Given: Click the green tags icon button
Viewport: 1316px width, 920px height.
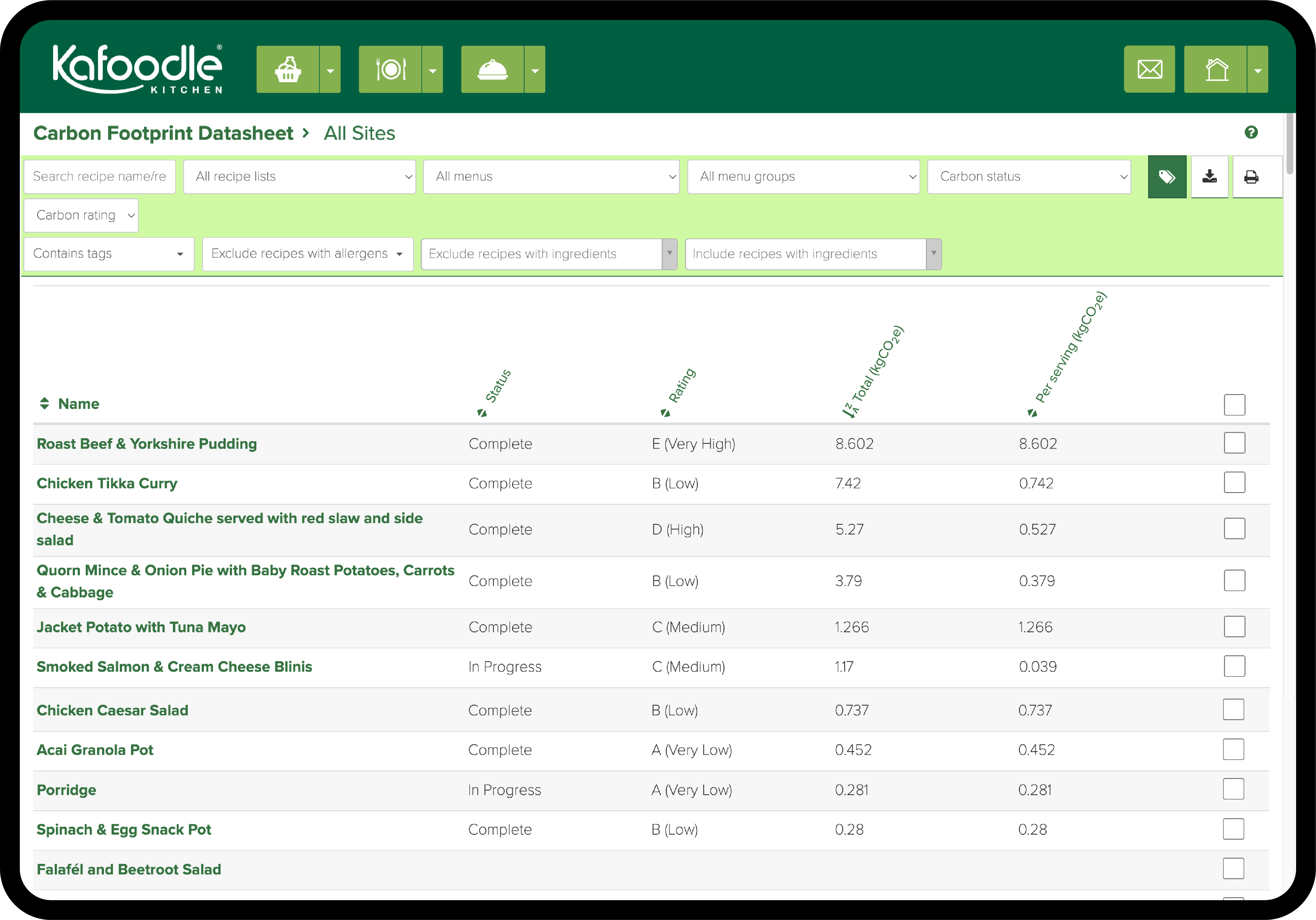Looking at the screenshot, I should (x=1167, y=177).
